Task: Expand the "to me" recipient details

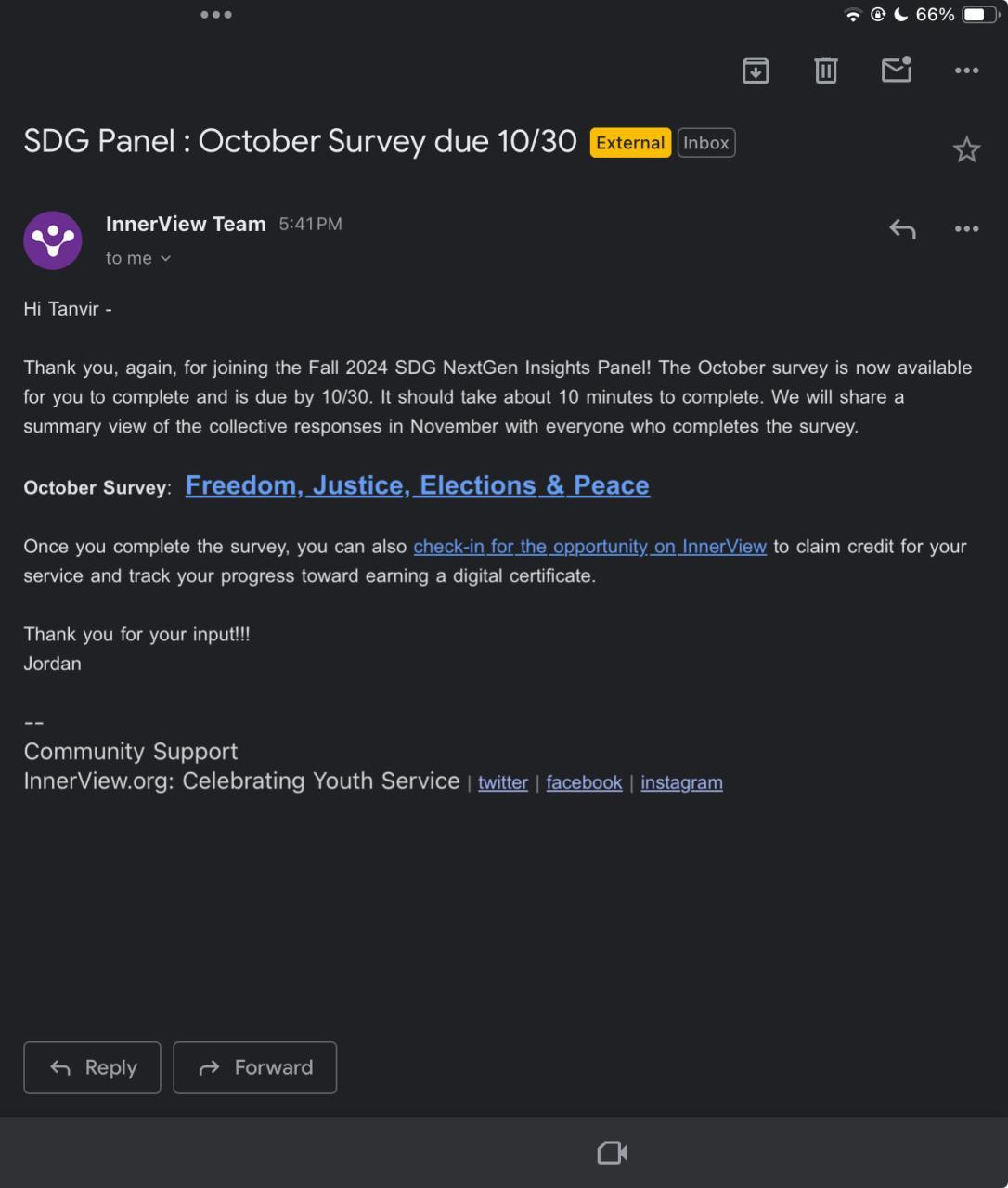Action: (138, 258)
